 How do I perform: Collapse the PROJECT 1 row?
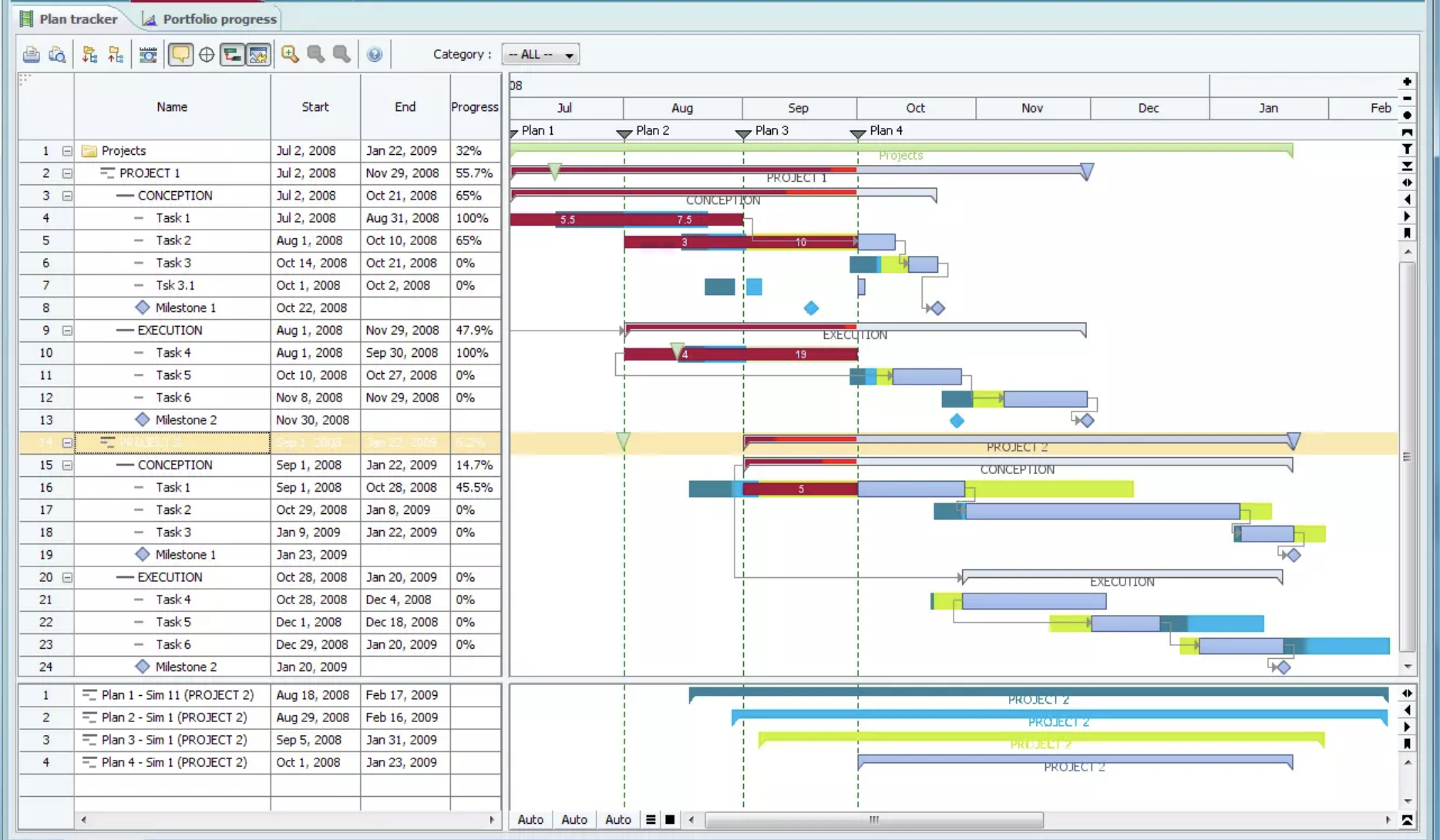click(67, 173)
